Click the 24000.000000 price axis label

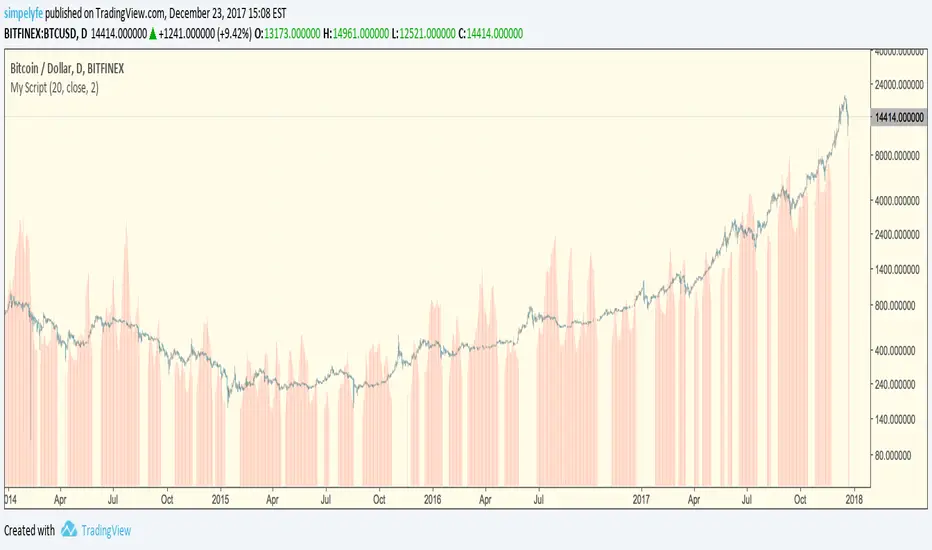tap(899, 85)
